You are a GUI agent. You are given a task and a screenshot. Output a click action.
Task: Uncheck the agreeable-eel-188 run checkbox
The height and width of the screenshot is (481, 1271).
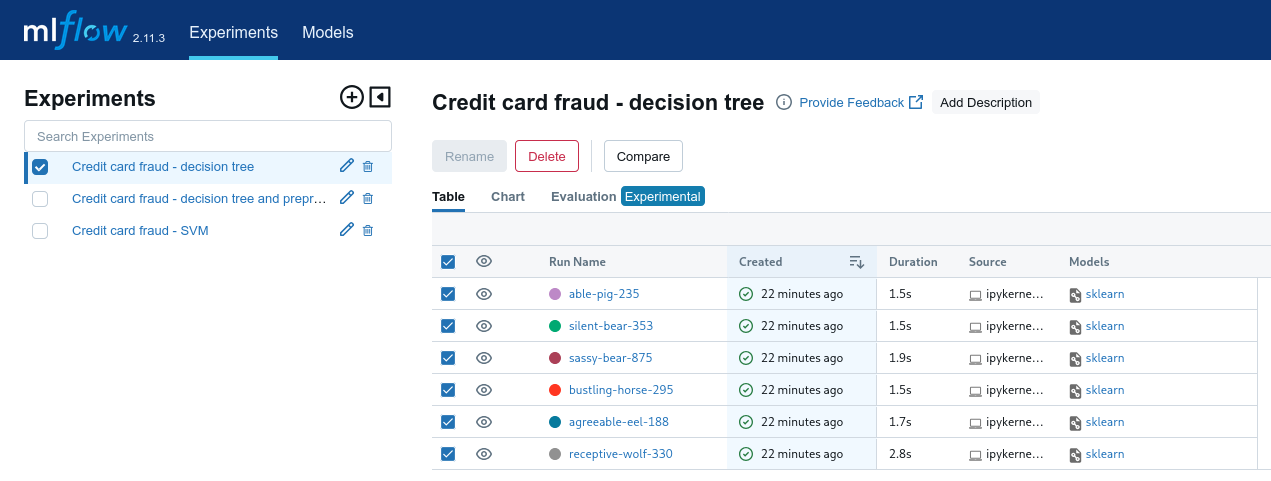point(448,422)
